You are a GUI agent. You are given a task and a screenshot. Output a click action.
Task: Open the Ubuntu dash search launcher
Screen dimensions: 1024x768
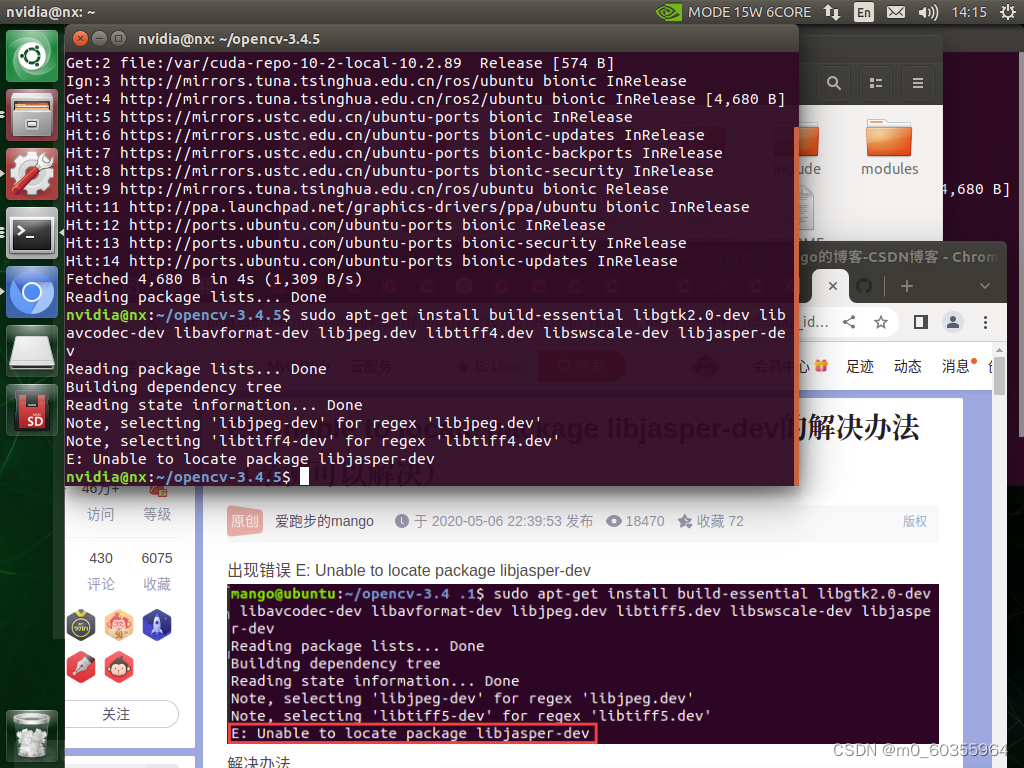coord(32,56)
